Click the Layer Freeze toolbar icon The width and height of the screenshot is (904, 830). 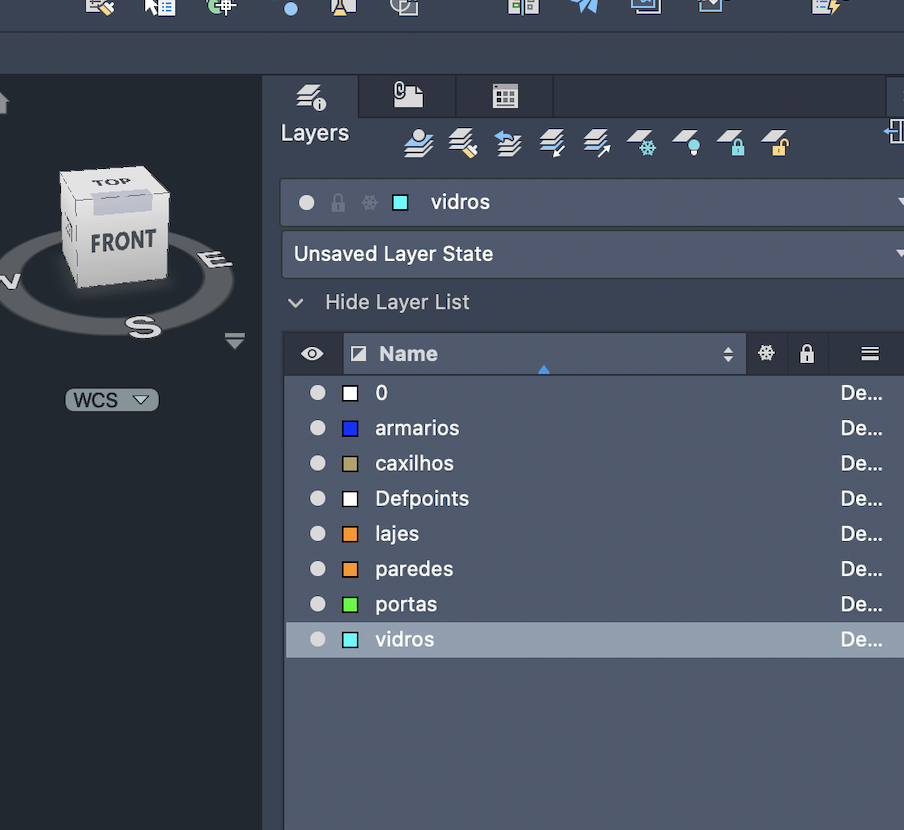click(x=641, y=143)
